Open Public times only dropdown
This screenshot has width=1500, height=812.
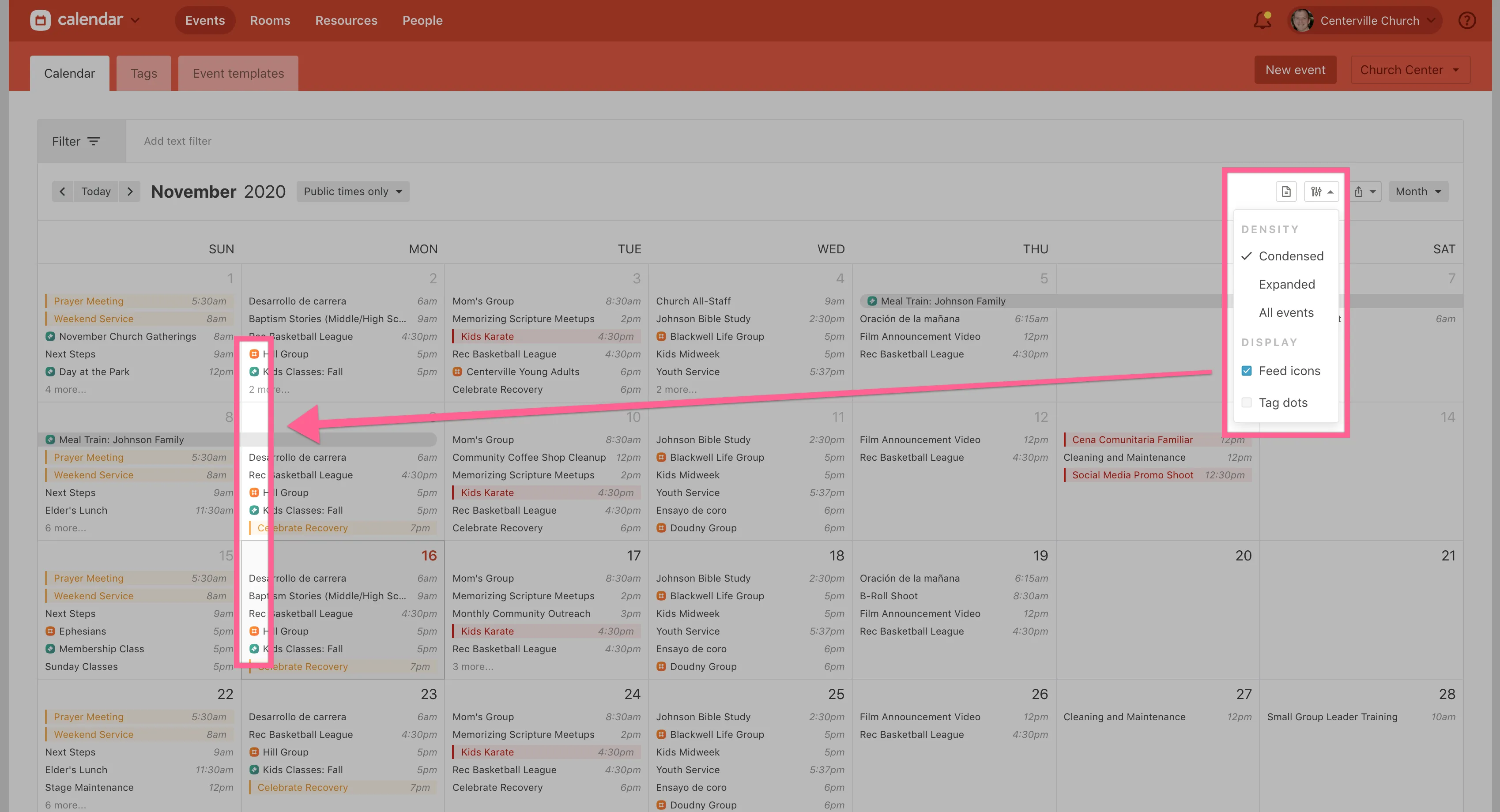pos(352,192)
